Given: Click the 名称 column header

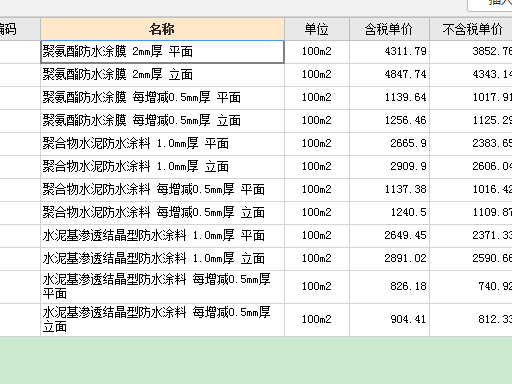Looking at the screenshot, I should click(x=162, y=29).
